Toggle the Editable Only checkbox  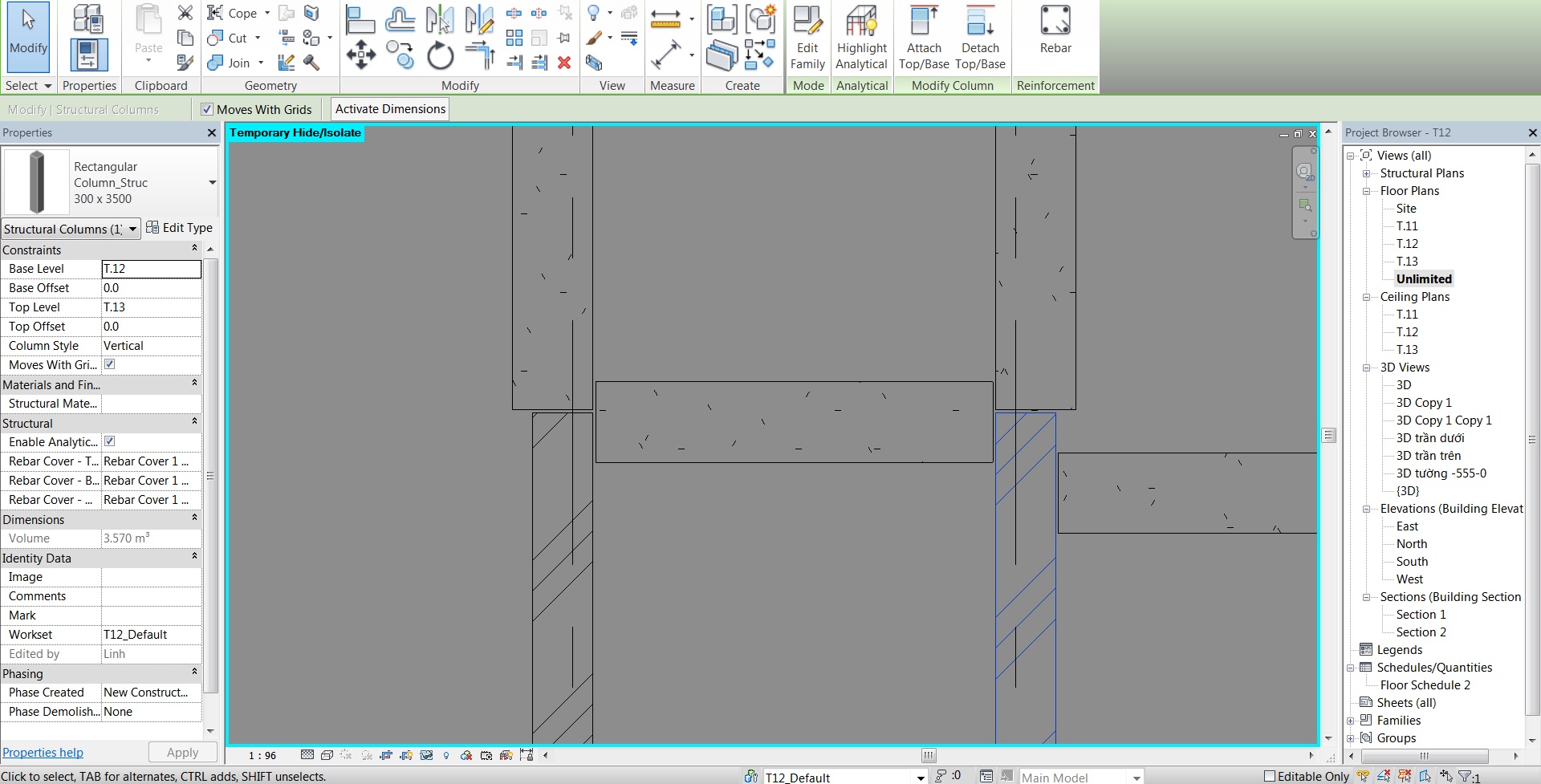click(x=1270, y=776)
